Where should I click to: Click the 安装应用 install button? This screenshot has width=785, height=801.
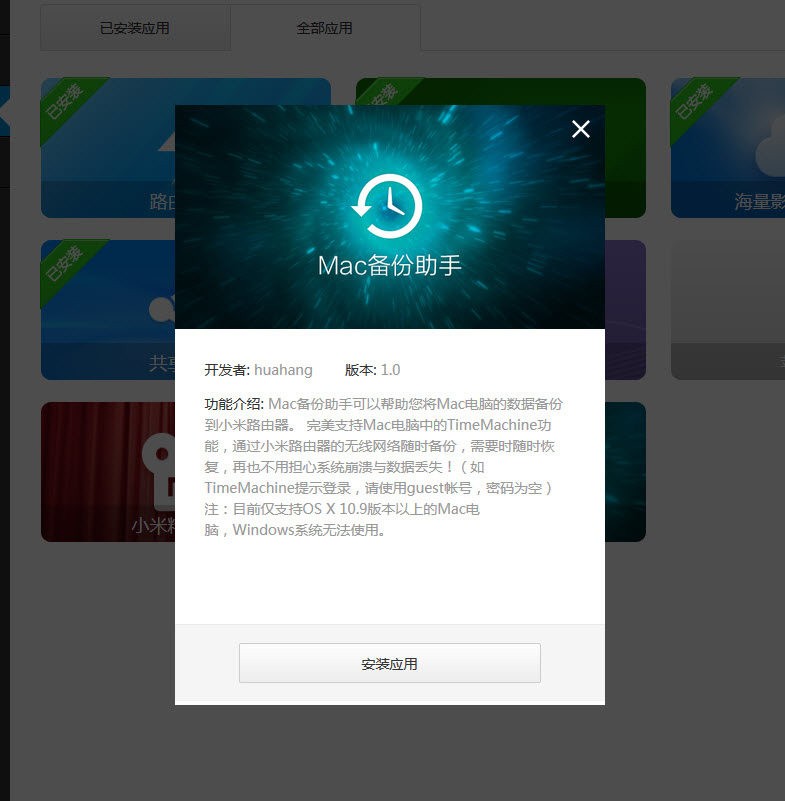(x=390, y=663)
